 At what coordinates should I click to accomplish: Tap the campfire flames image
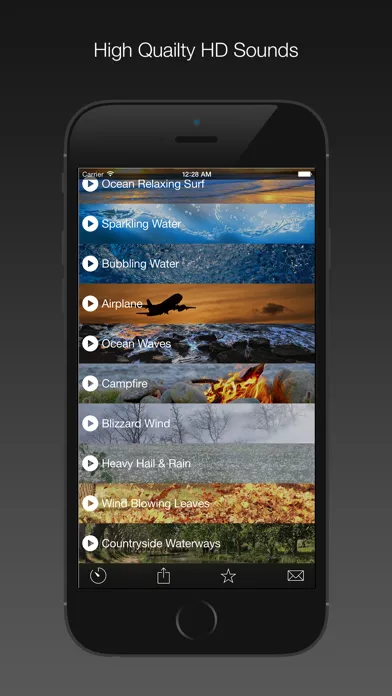[x=240, y=384]
